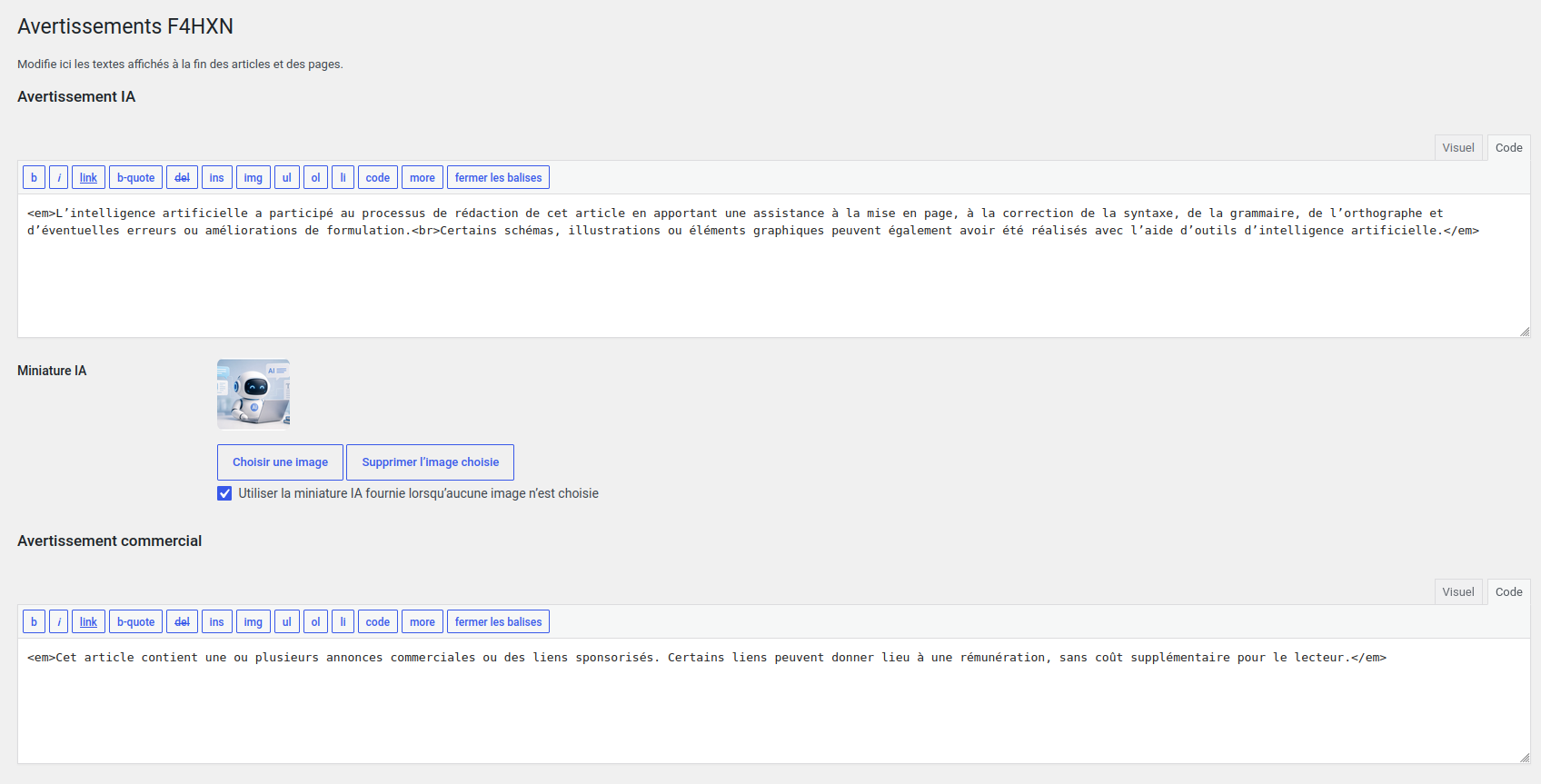The height and width of the screenshot is (784, 1541).
Task: Click the img button in Avertissement commercial toolbar
Action: coord(253,621)
